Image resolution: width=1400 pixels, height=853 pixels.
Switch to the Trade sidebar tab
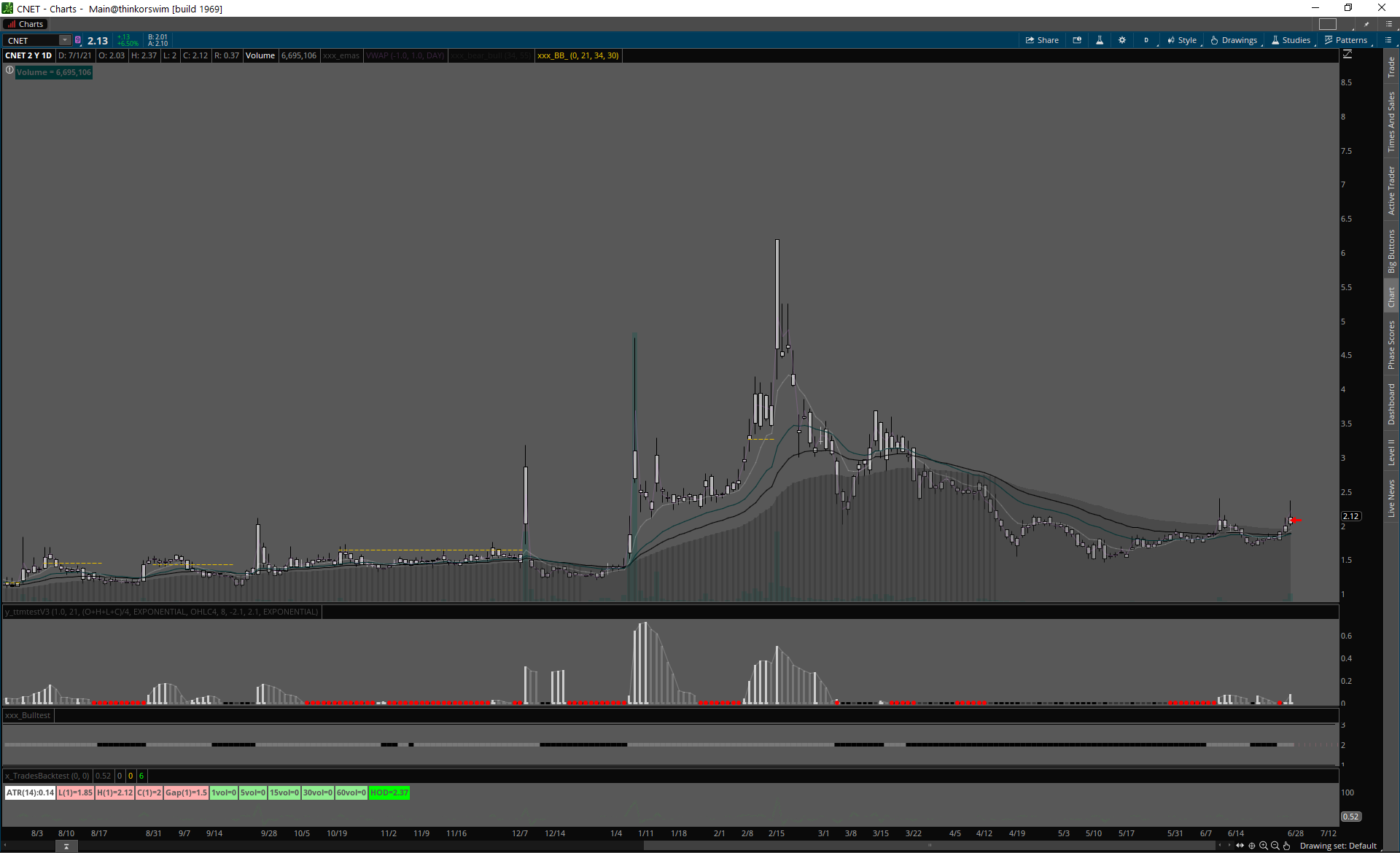coord(1391,68)
